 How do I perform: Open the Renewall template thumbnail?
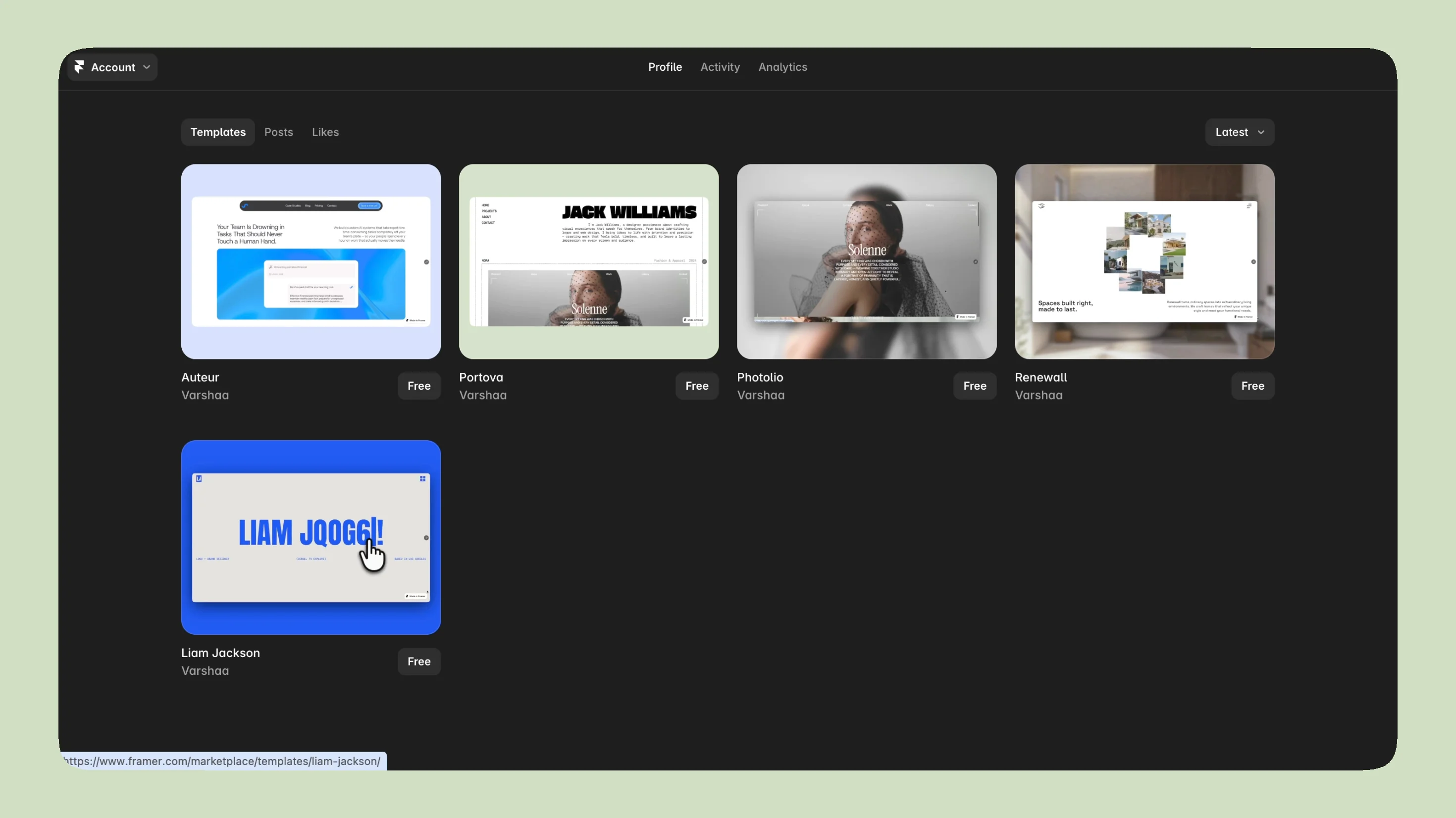[x=1144, y=262]
